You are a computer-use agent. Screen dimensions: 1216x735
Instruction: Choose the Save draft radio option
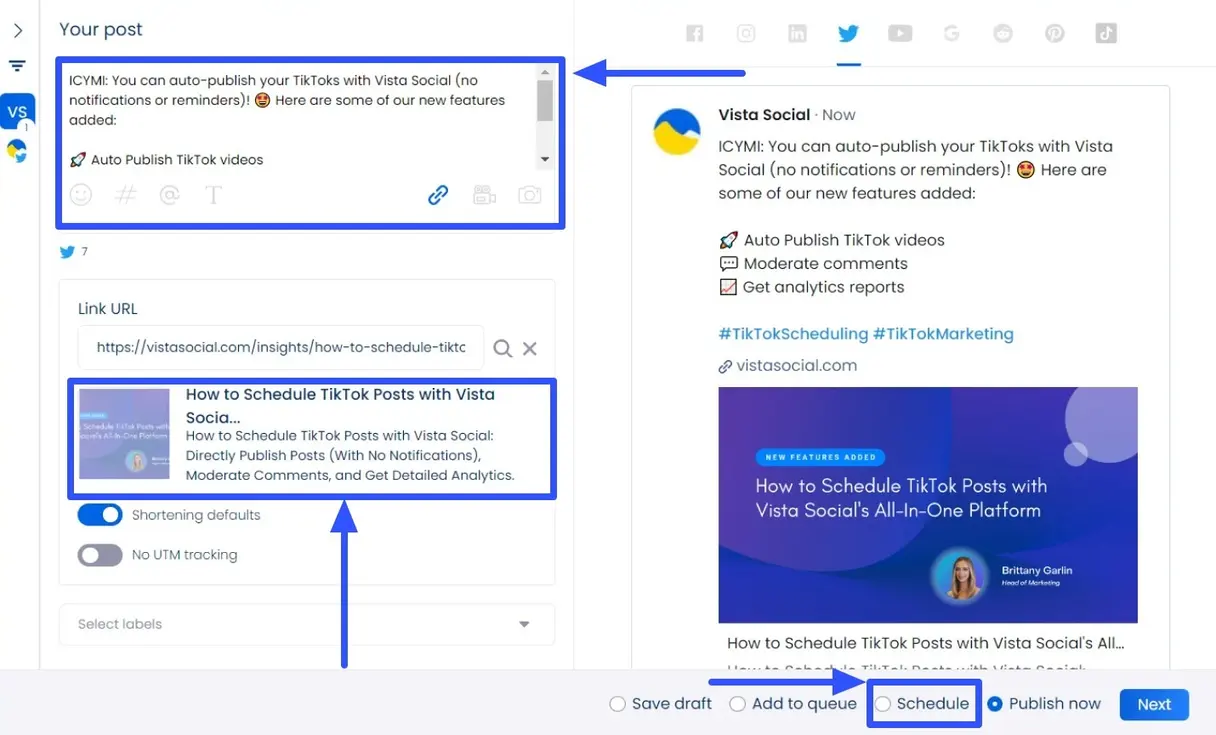617,704
